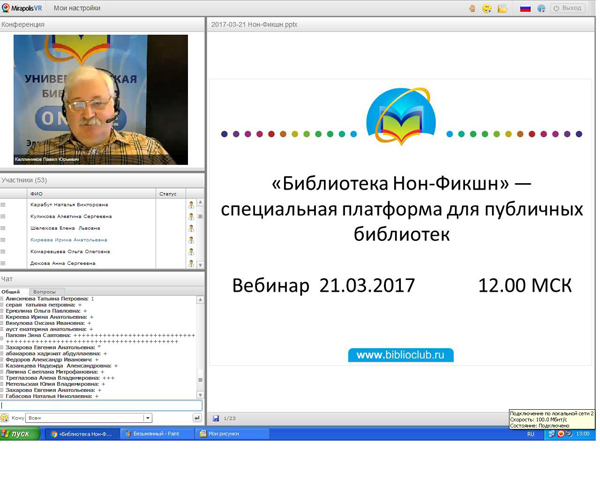Click the Выход exit button
The width and height of the screenshot is (600, 480).
567,8
